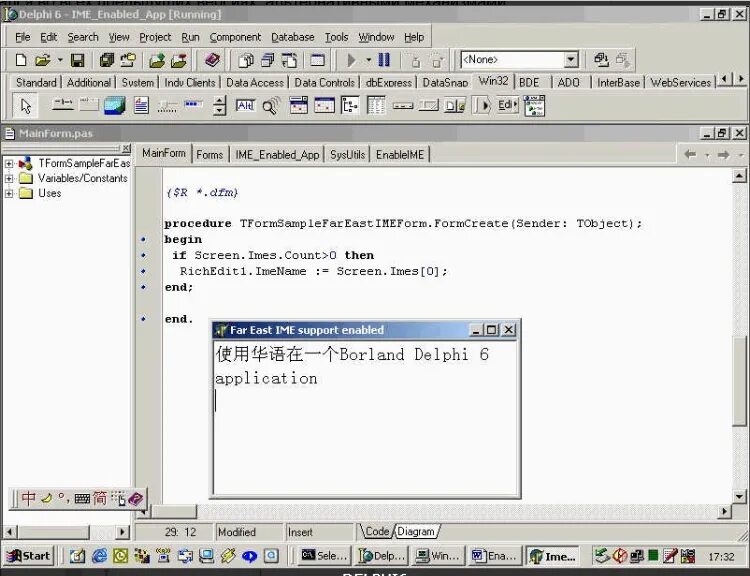This screenshot has width=750, height=576.
Task: Switch to Ena... Word taskbar button
Action: click(x=495, y=556)
